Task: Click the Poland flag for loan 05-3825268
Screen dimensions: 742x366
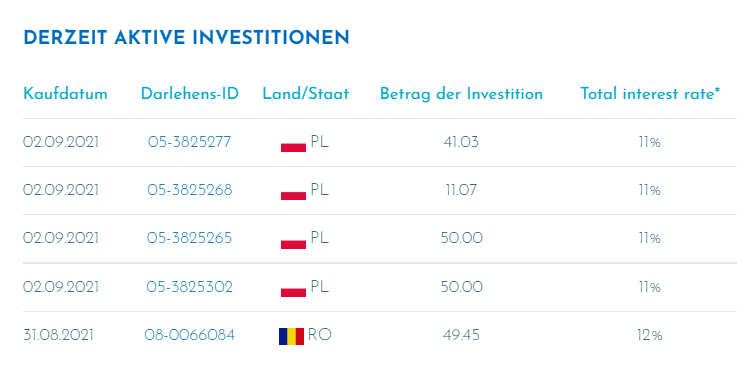Action: [x=293, y=191]
